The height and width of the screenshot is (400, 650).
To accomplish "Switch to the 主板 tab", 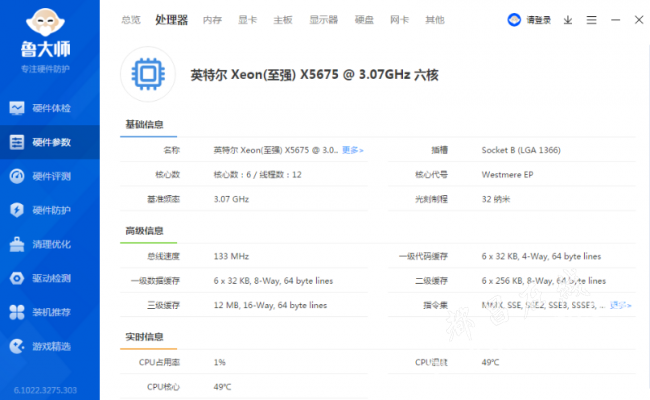I will coord(283,20).
